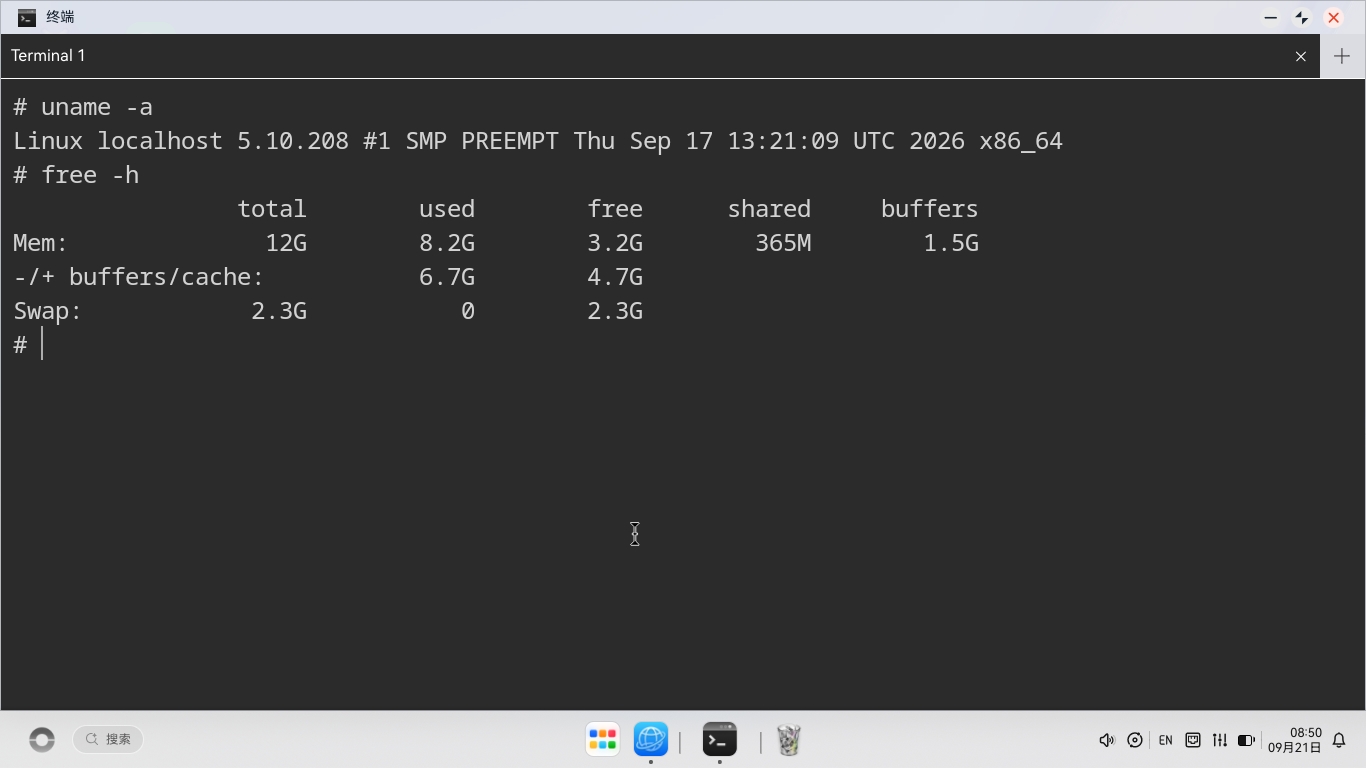Click the terminal app icon in the title bar

pyautogui.click(x=27, y=17)
